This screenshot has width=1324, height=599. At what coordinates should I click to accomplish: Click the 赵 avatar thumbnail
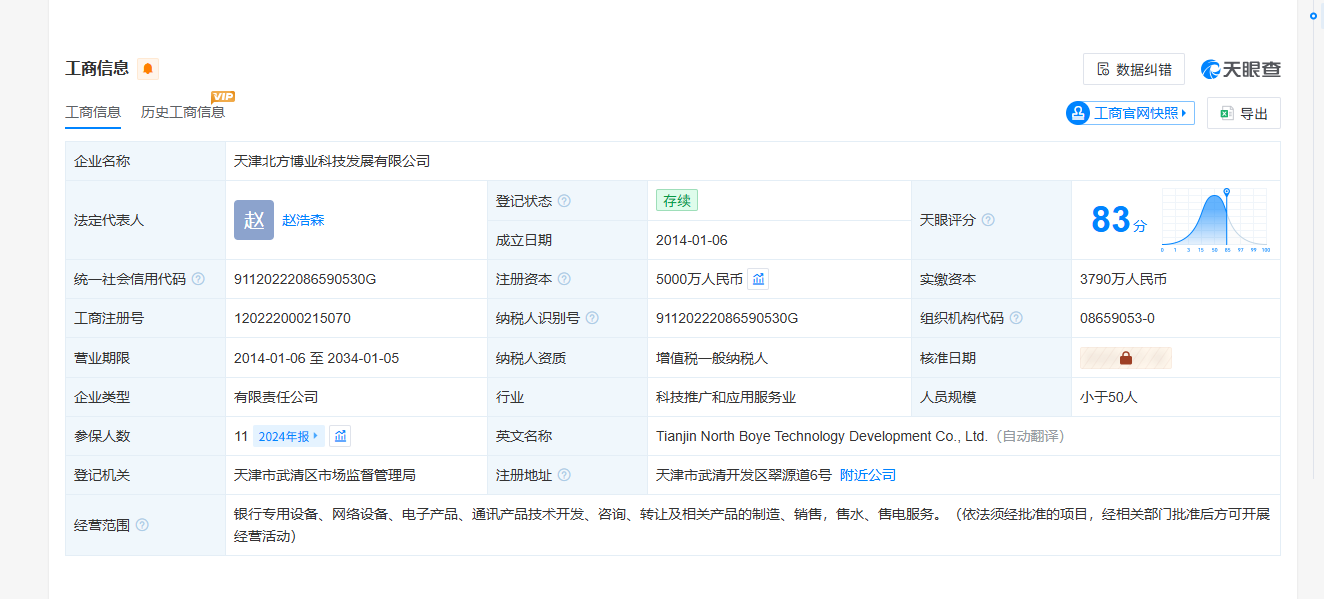254,220
